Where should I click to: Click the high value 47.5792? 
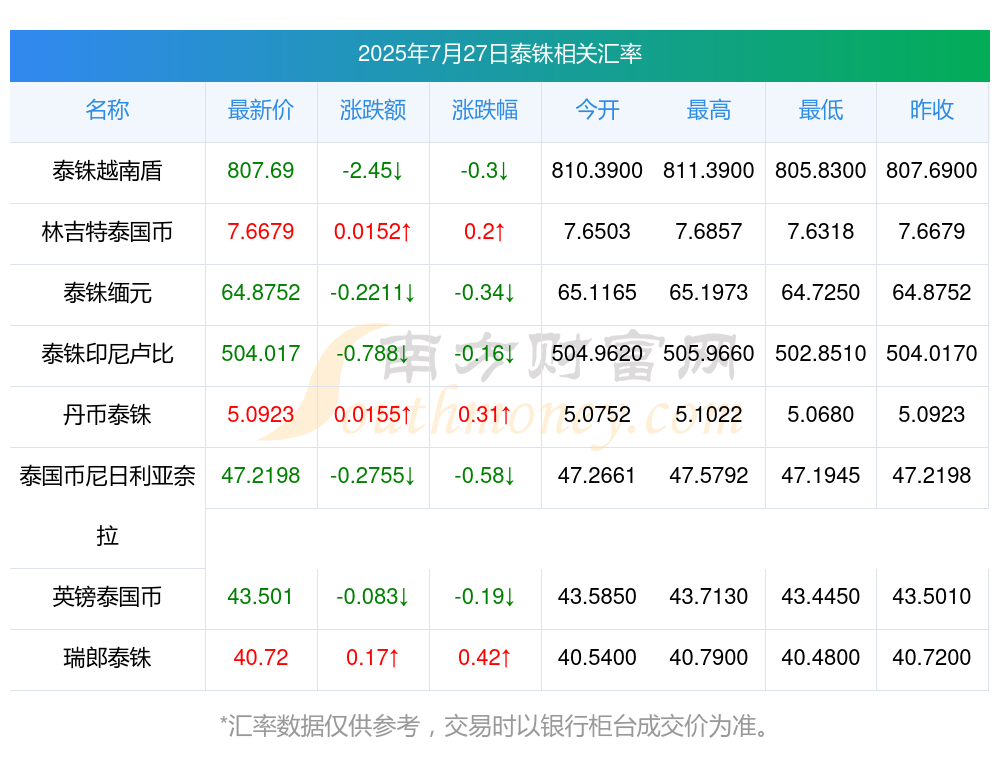coord(709,476)
